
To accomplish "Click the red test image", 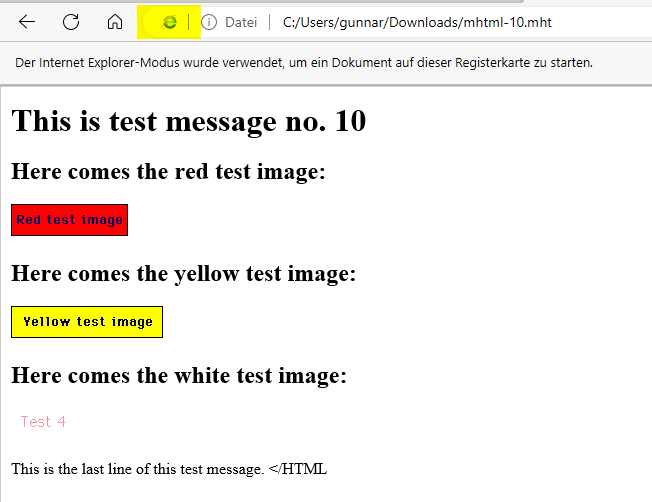I will pos(69,220).
